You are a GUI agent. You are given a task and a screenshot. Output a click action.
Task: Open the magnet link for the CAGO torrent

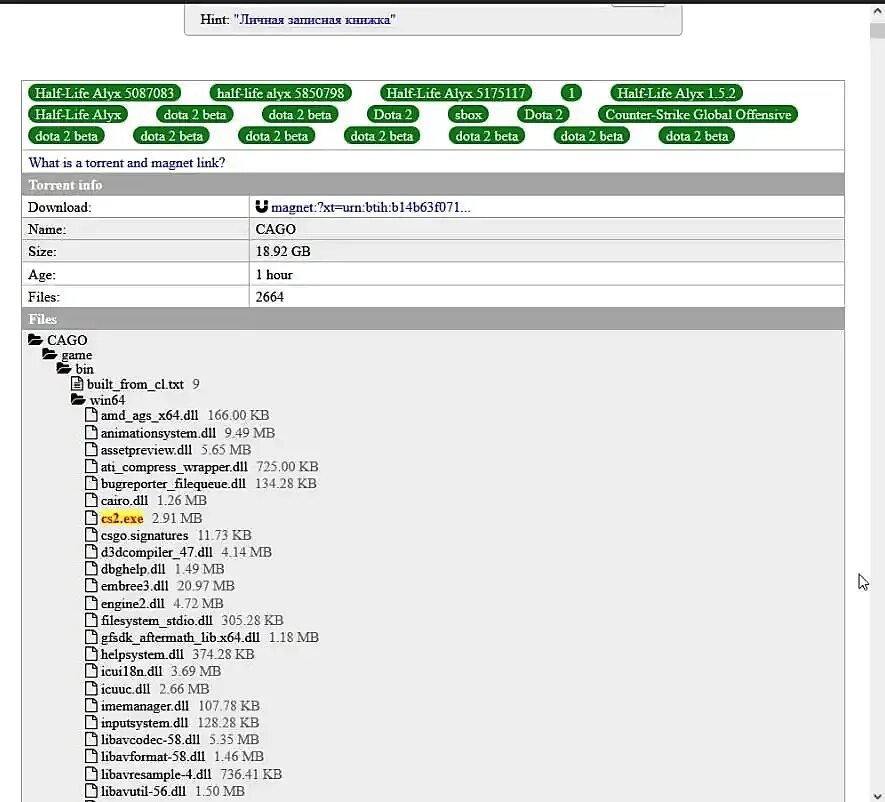coord(370,207)
